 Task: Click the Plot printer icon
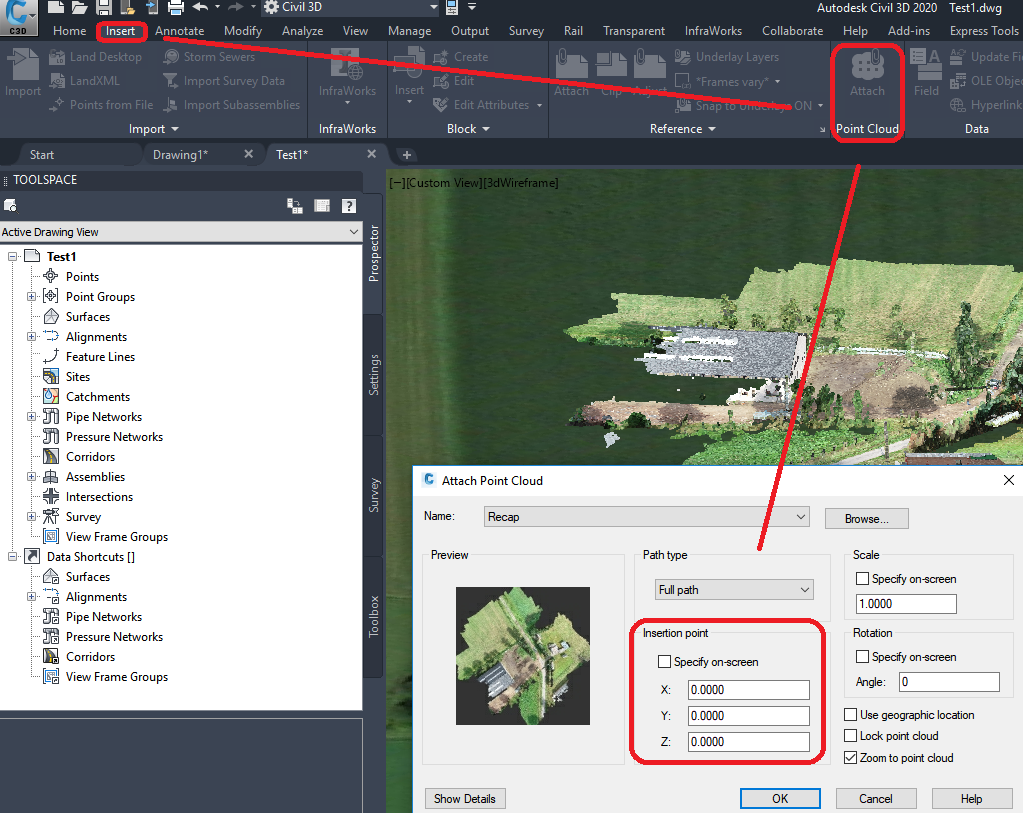pyautogui.click(x=176, y=7)
